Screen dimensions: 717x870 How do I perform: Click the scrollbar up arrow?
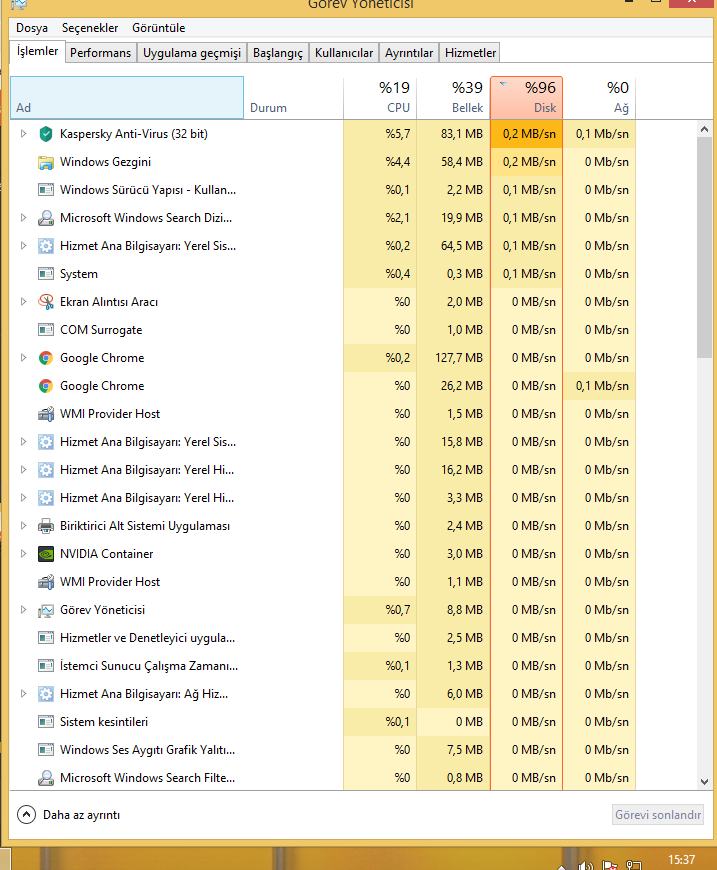(x=705, y=129)
